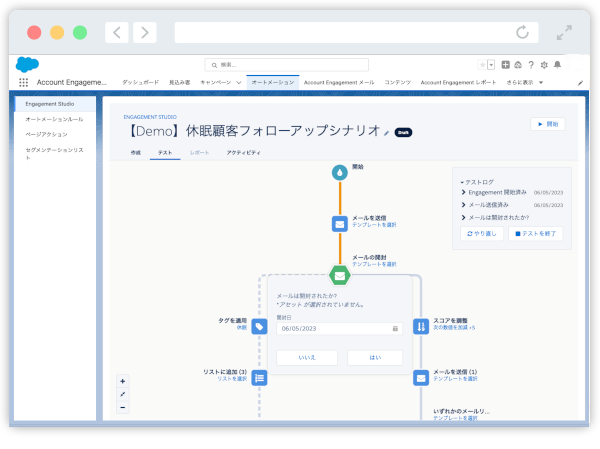Viewport: 600px width, 449px height.
Task: Click the メールを送信 (1) envelope icon
Action: tap(421, 378)
